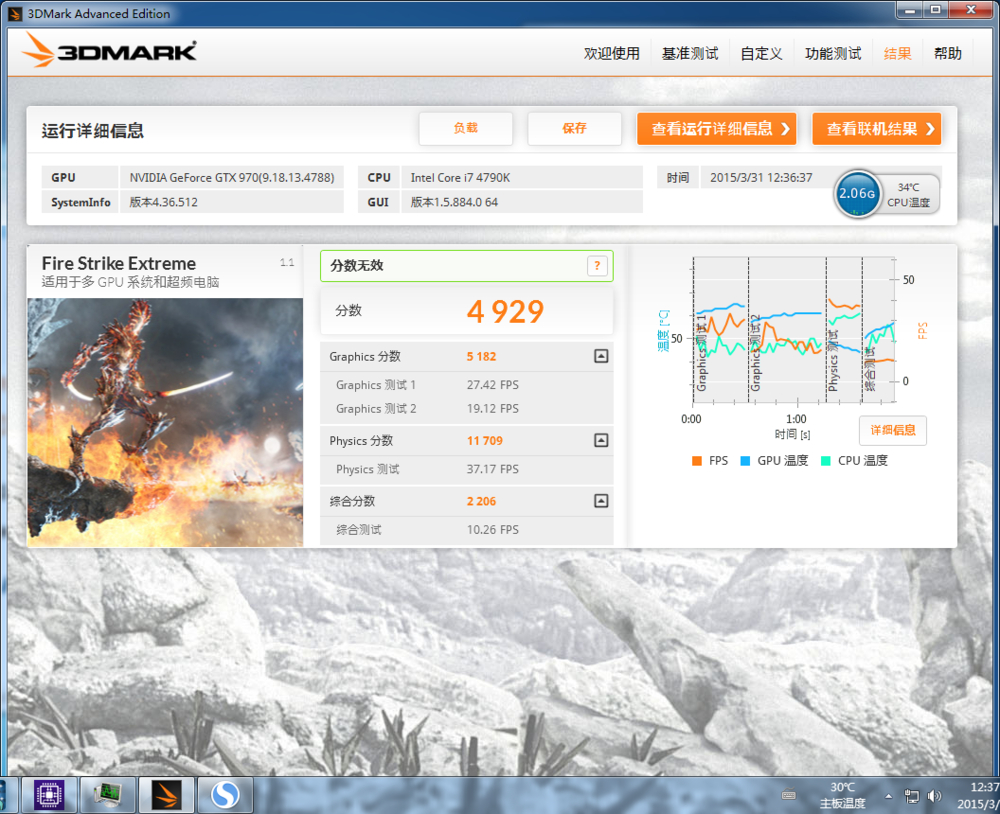Viewport: 1000px width, 814px height.
Task: Click Physics 测试 value 37.17 FPS
Action: pos(492,469)
